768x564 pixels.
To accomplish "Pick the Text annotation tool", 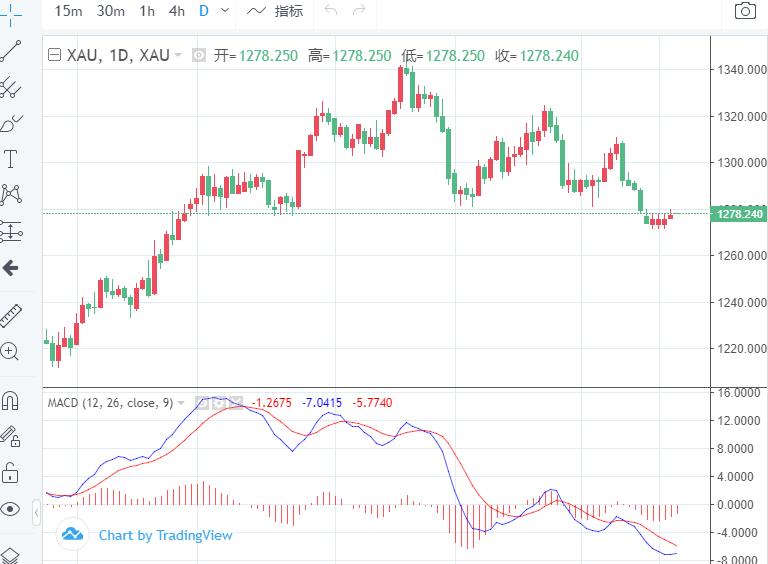I will click(x=10, y=159).
